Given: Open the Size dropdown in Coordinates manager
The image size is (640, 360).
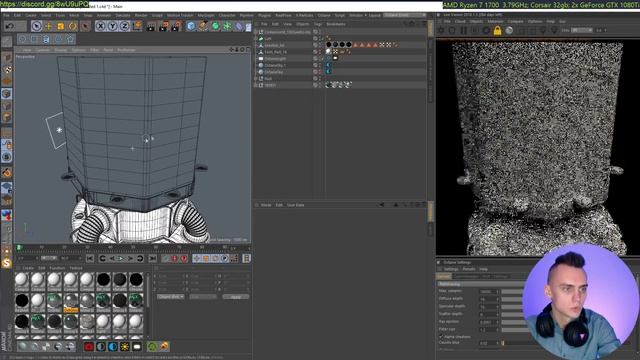Looking at the screenshot, I should pyautogui.click(x=203, y=297).
